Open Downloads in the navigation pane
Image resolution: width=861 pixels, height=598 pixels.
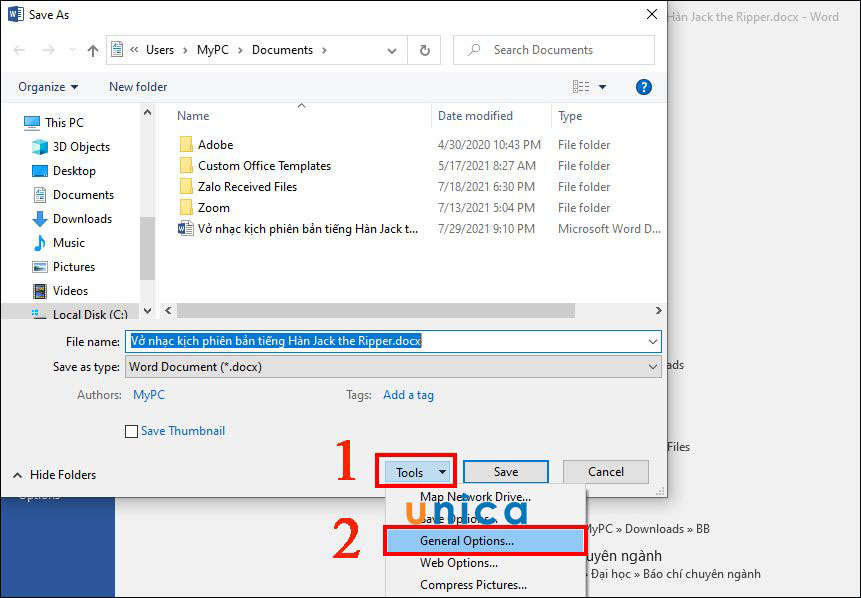pyautogui.click(x=82, y=219)
